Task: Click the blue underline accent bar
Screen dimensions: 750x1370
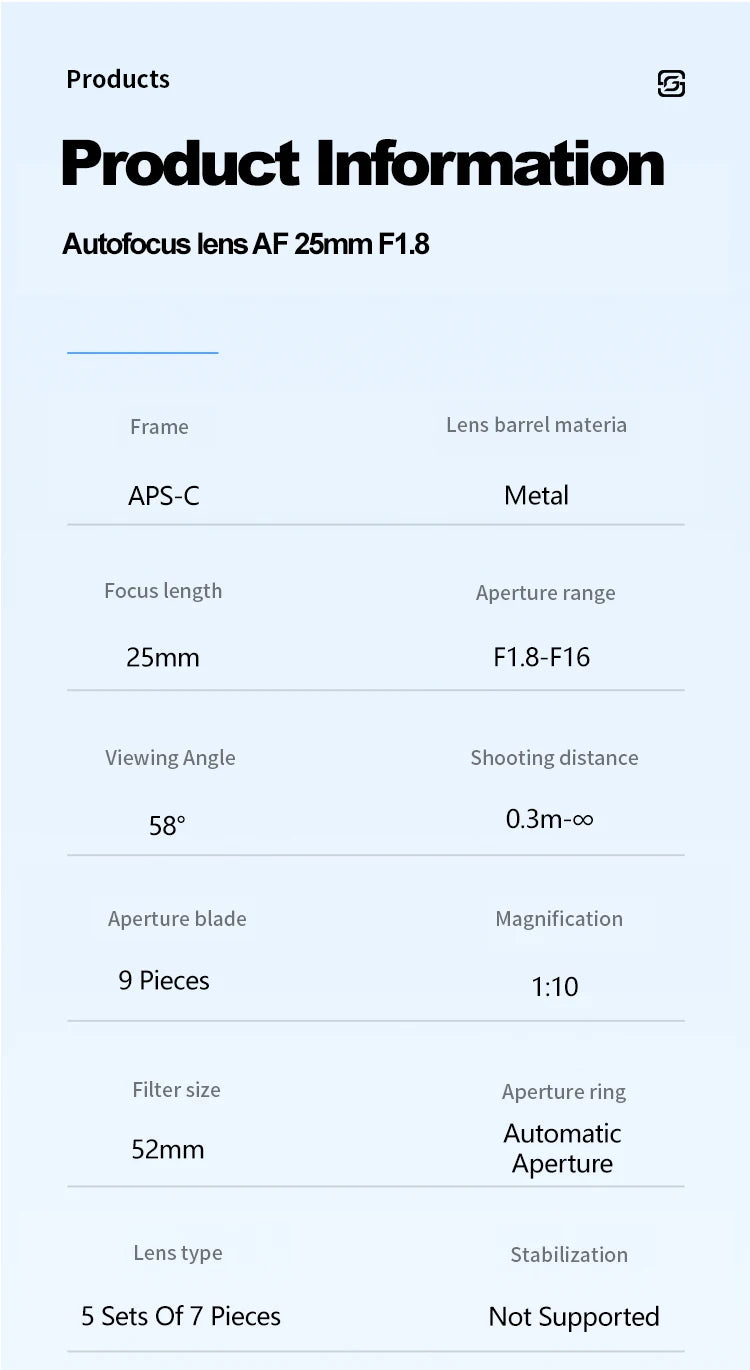Action: point(142,352)
